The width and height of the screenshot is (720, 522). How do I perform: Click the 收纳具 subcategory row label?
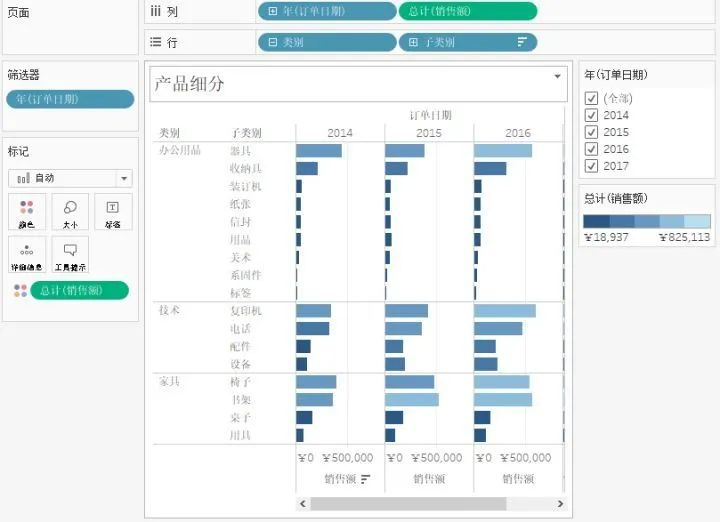point(246,168)
